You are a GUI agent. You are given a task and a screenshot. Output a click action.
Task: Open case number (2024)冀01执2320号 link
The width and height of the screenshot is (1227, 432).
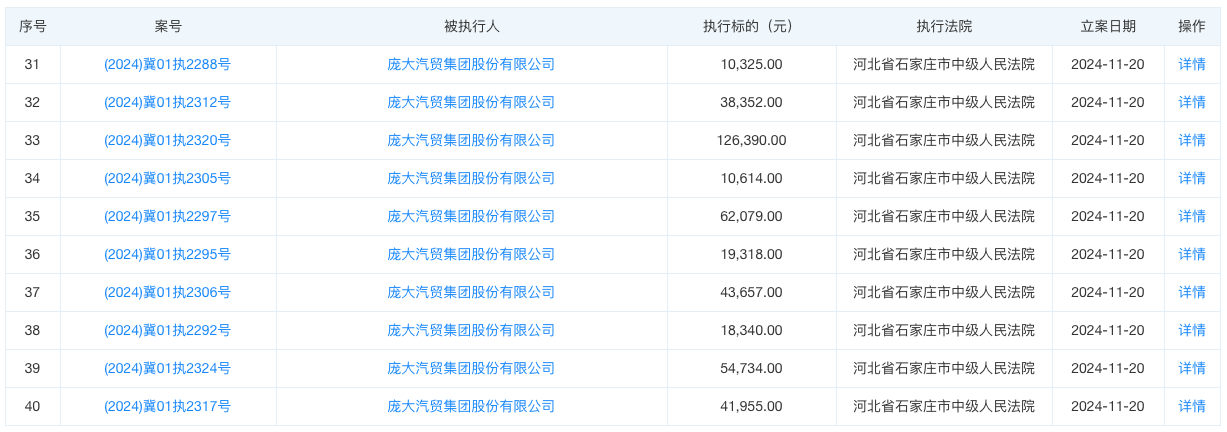pos(168,140)
